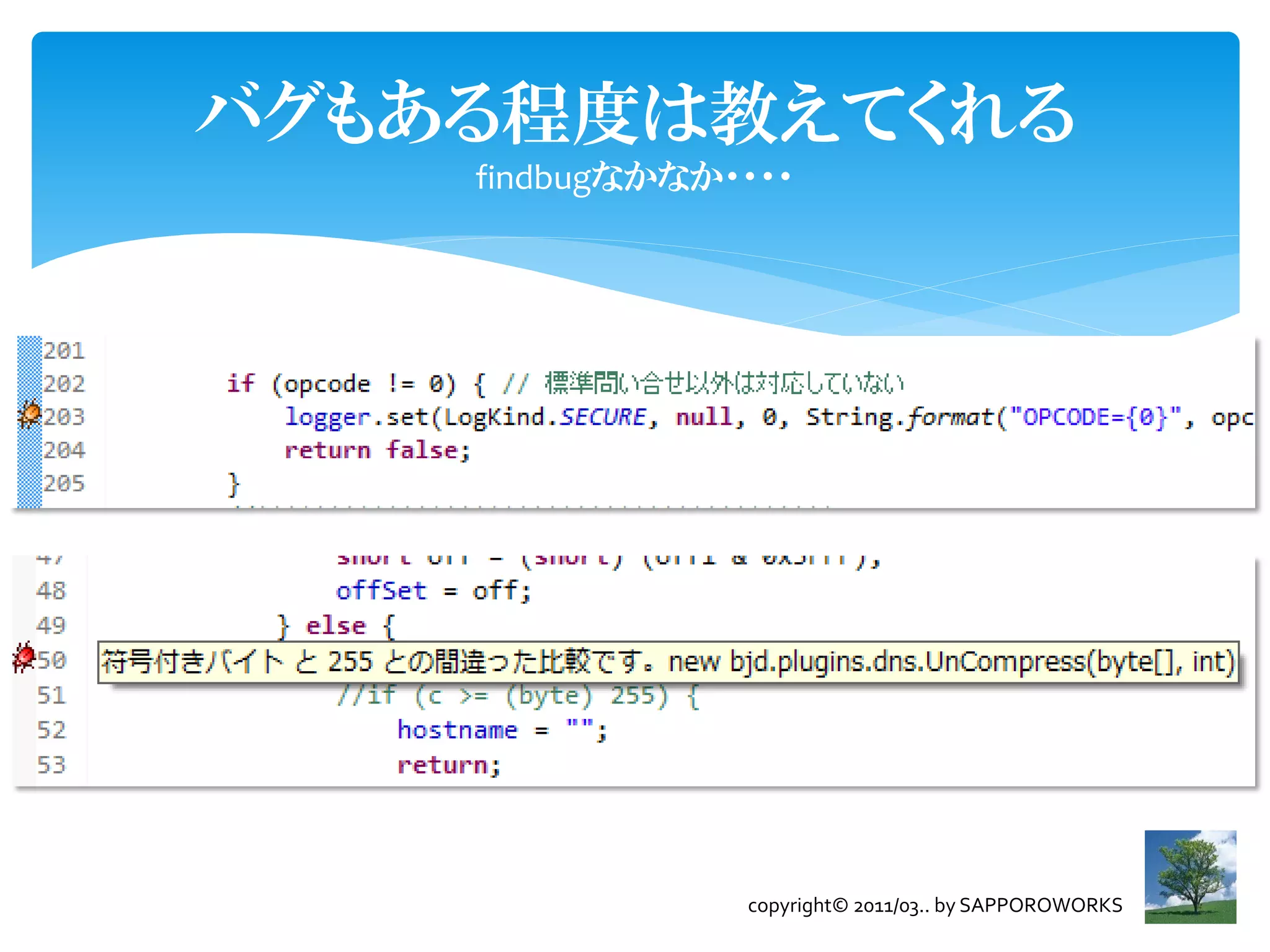Click line number 201 in the editor gutter
The width and height of the screenshot is (1270, 952).
pyautogui.click(x=64, y=351)
